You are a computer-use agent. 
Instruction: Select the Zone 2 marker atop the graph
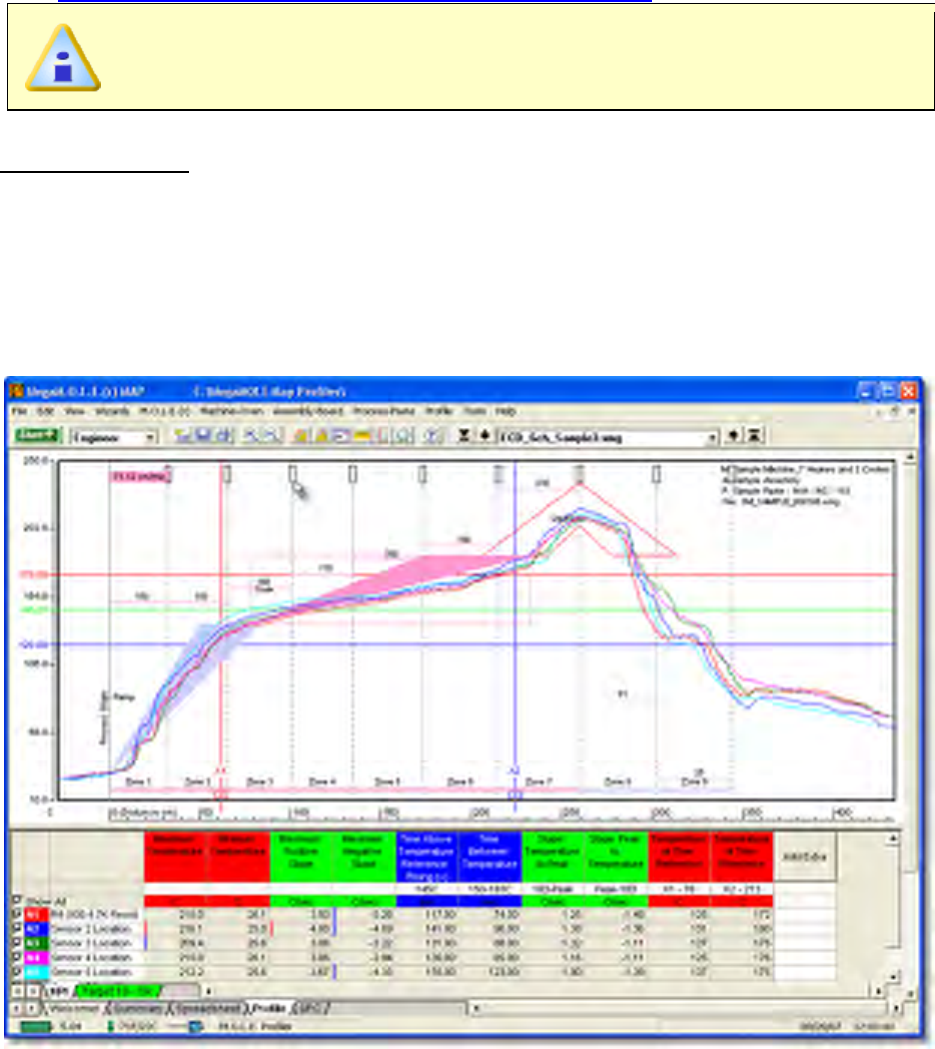(227, 474)
